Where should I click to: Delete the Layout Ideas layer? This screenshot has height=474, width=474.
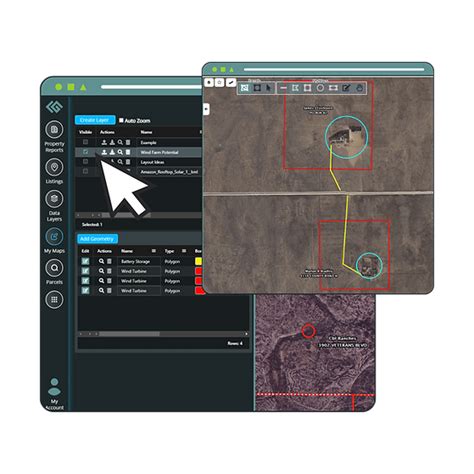(128, 162)
